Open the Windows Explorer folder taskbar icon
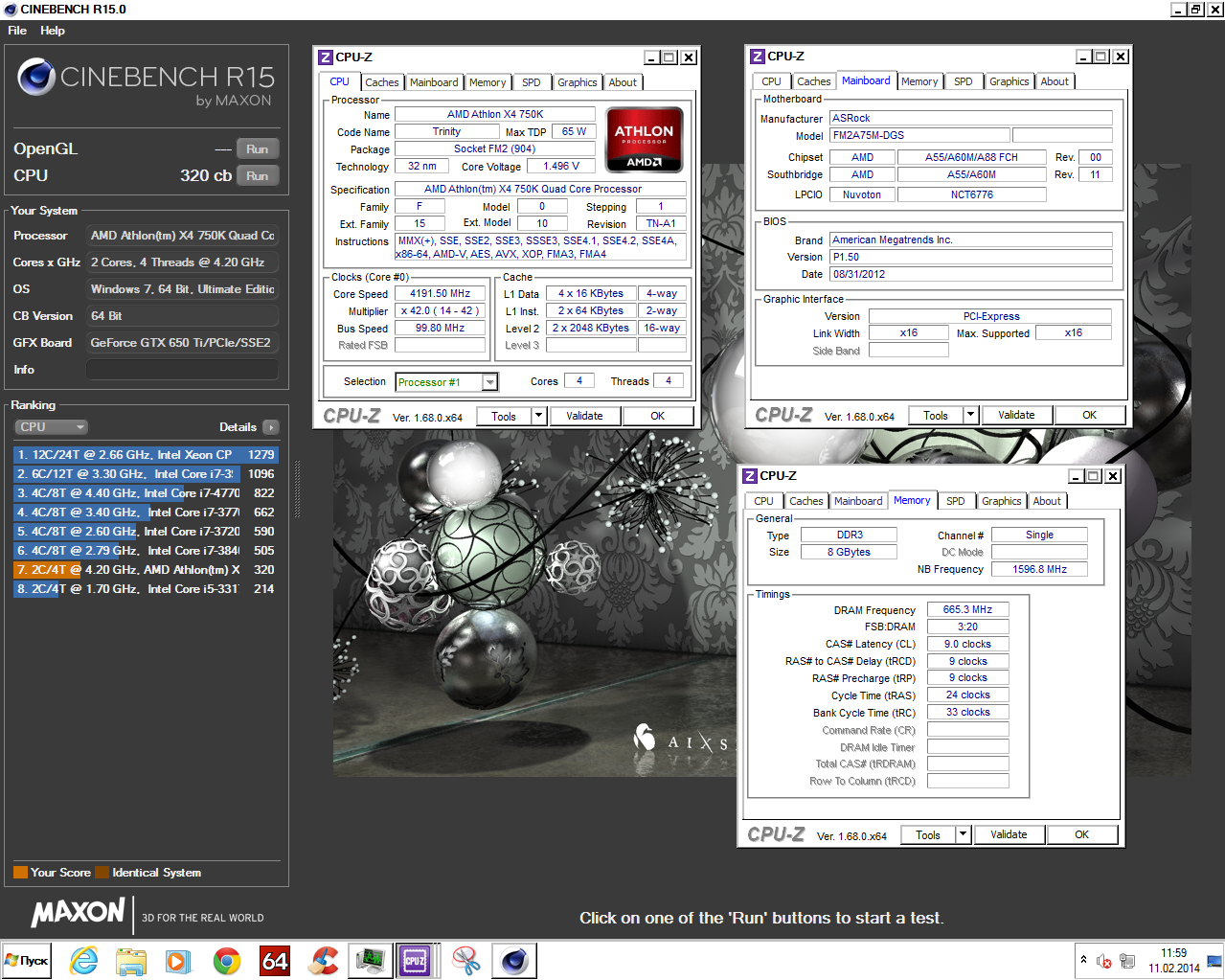 pyautogui.click(x=131, y=960)
